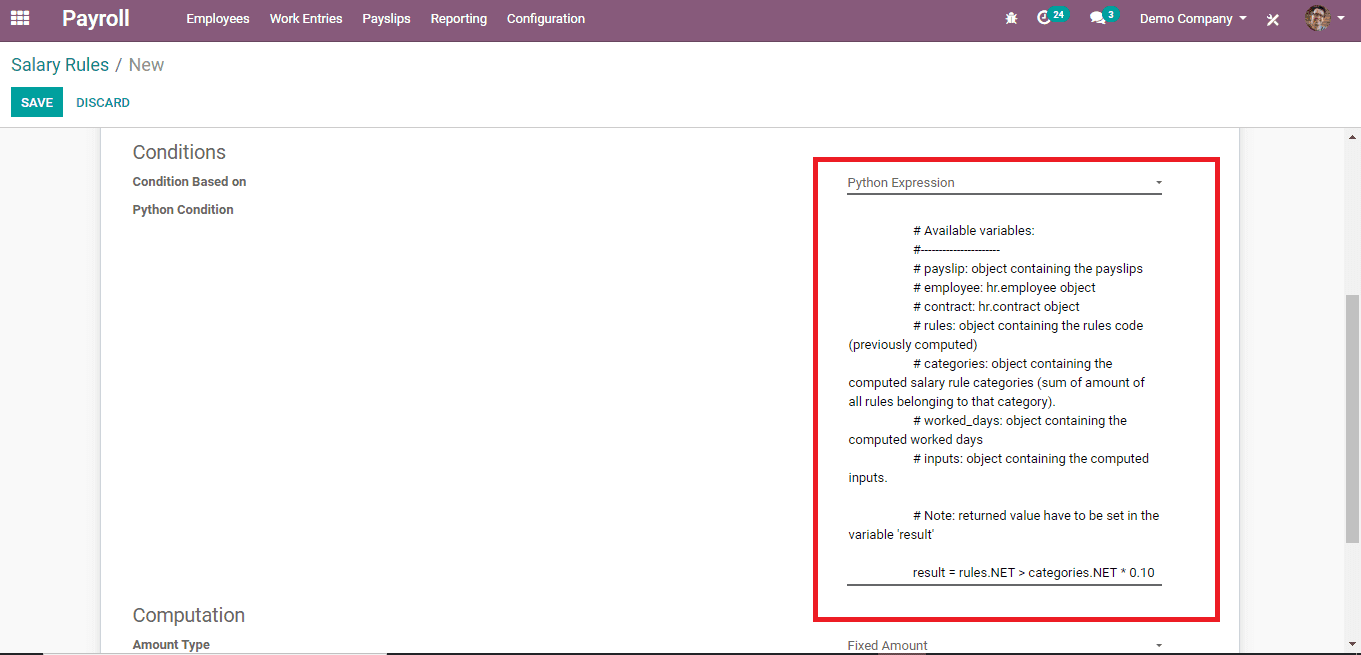
Task: Click the Python Condition label
Action: coord(183,210)
